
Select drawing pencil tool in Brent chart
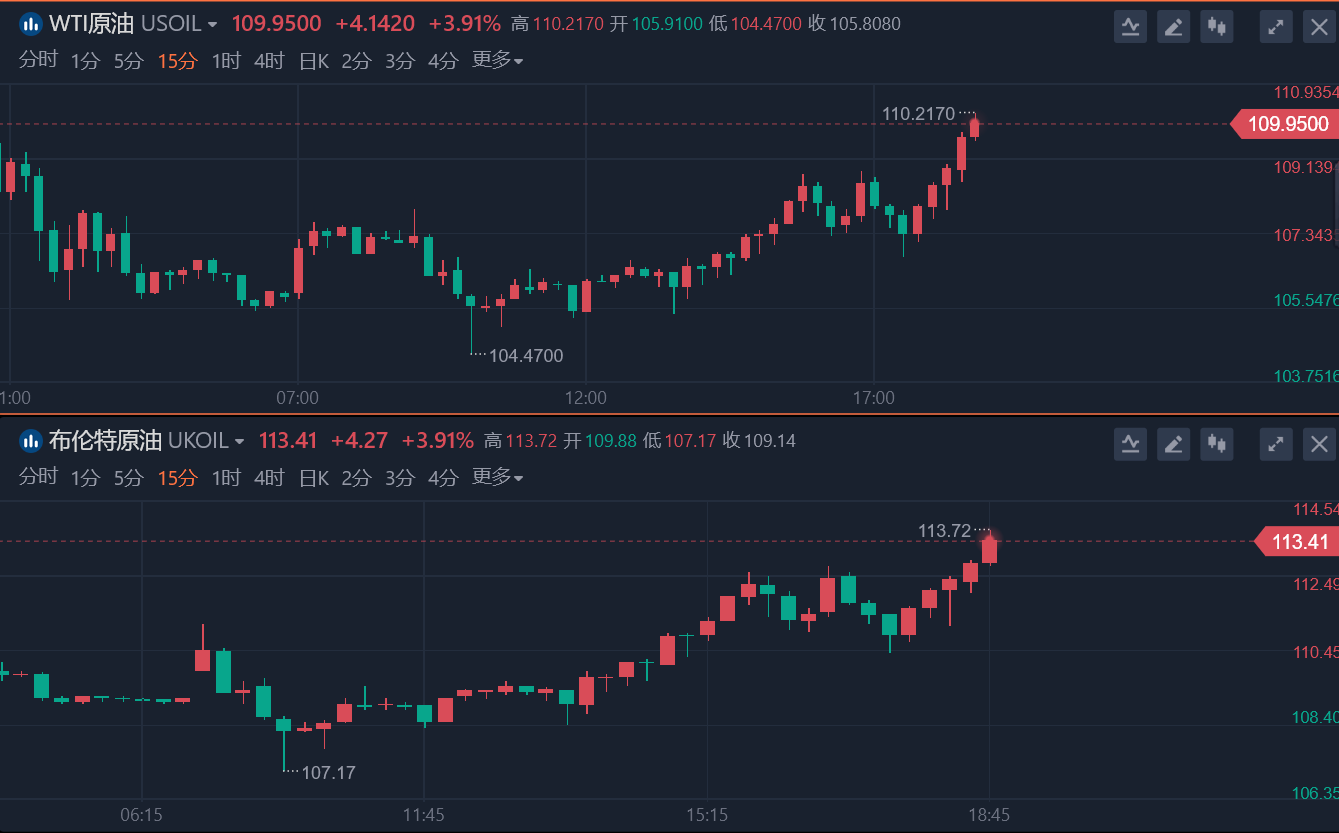click(x=1174, y=443)
